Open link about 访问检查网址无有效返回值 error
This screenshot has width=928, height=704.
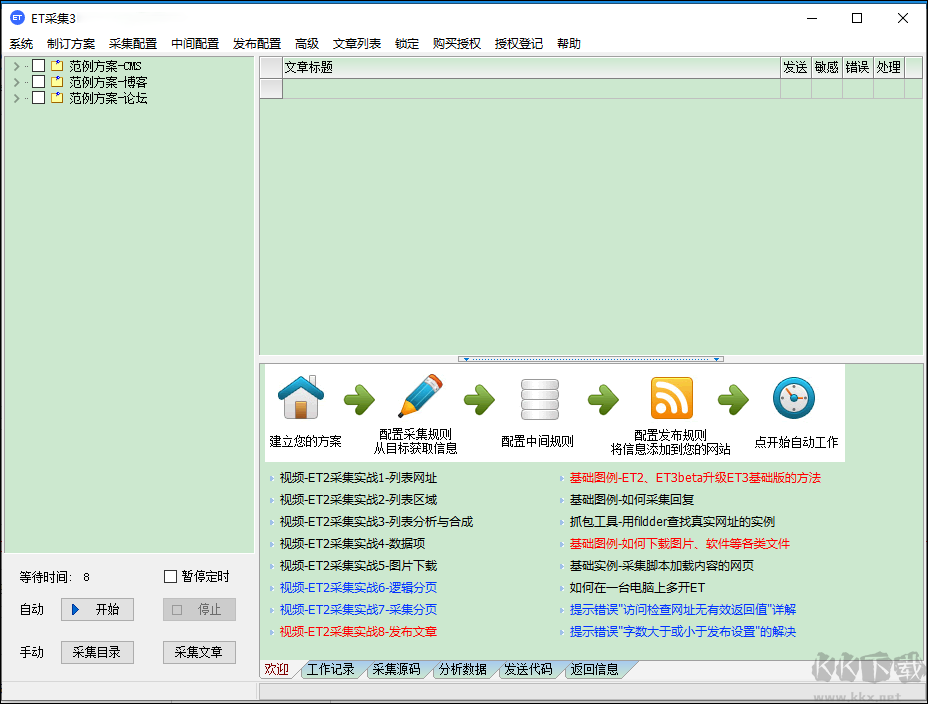(682, 609)
